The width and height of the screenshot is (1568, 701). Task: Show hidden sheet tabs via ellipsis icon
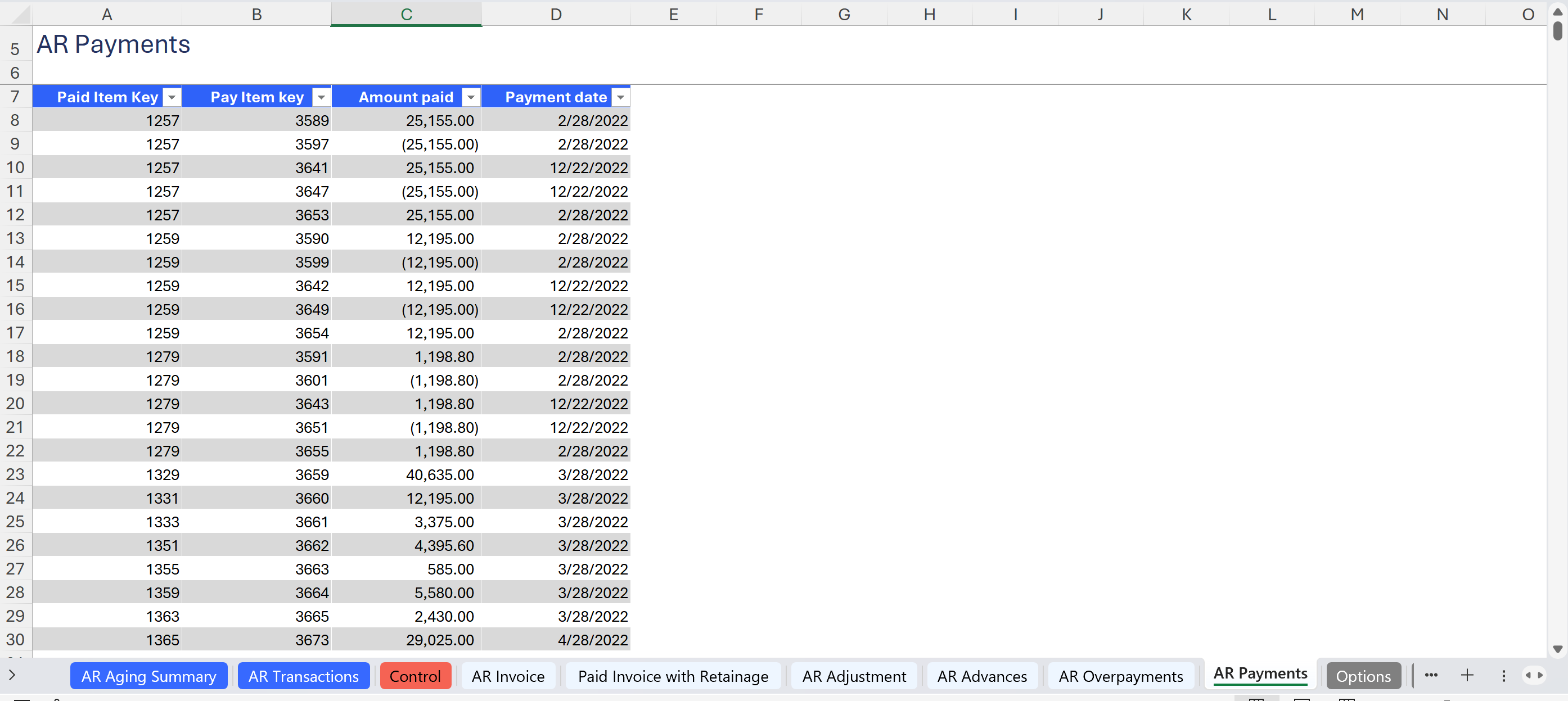pyautogui.click(x=1431, y=676)
